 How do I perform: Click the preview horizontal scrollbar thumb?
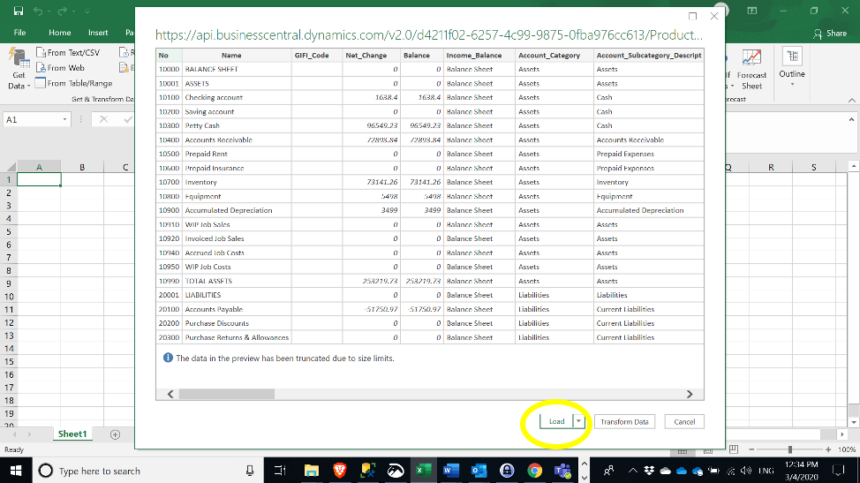pos(227,394)
